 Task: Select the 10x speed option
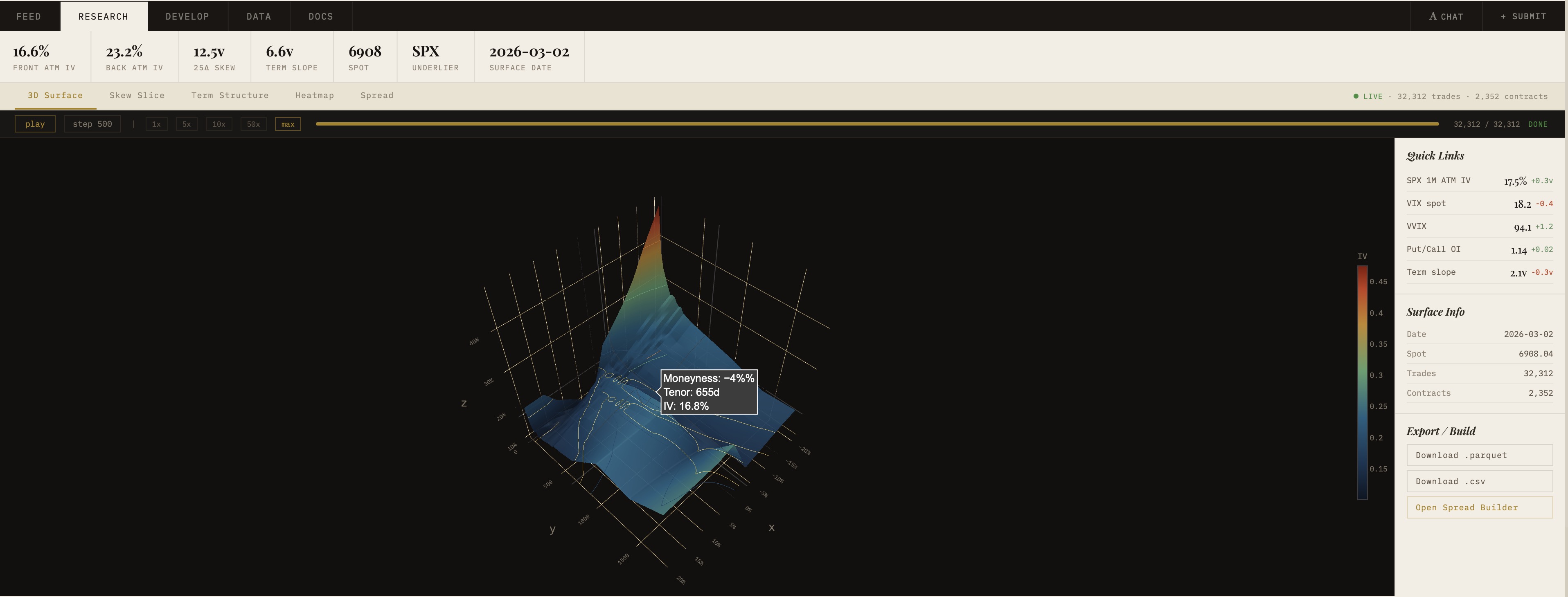(219, 124)
